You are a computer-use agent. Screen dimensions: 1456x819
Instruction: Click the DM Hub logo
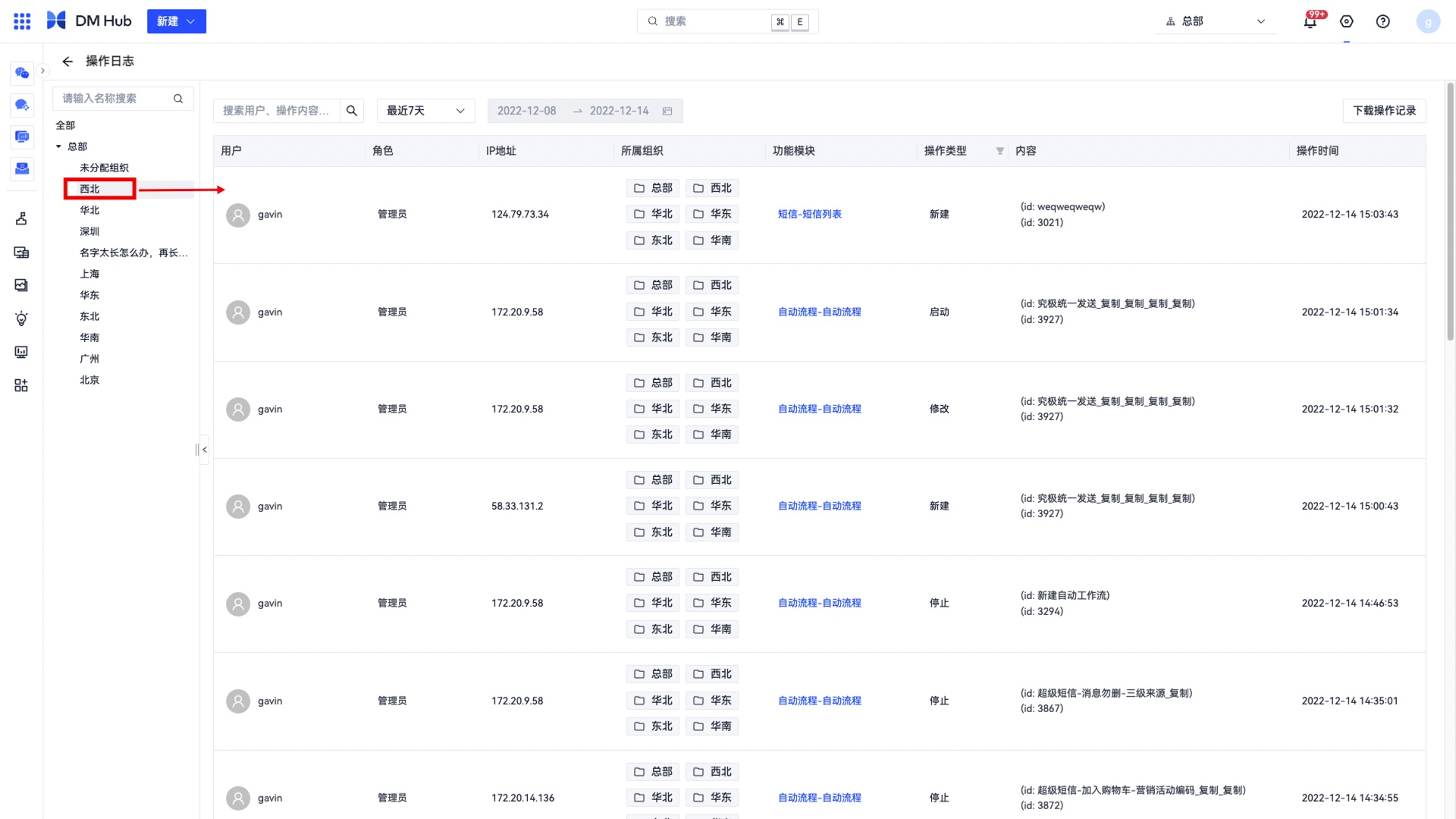(x=89, y=21)
